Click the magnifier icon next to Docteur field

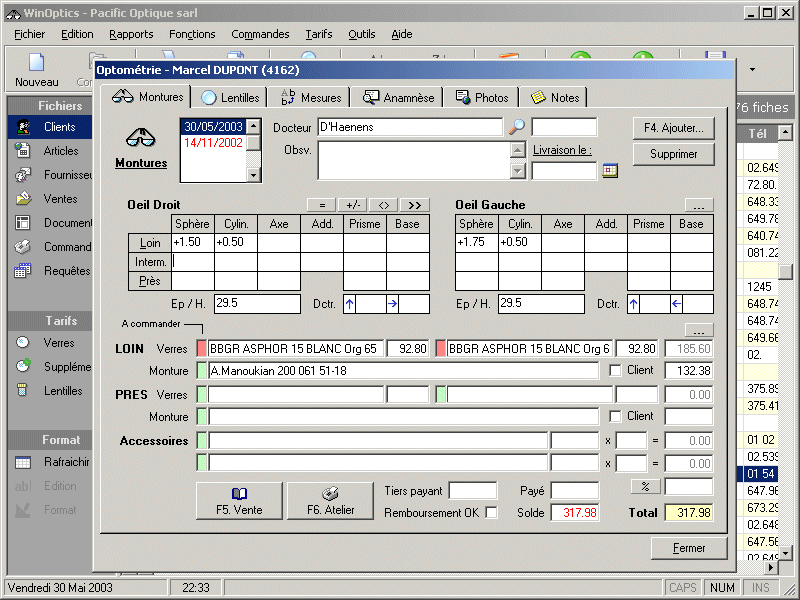click(517, 127)
